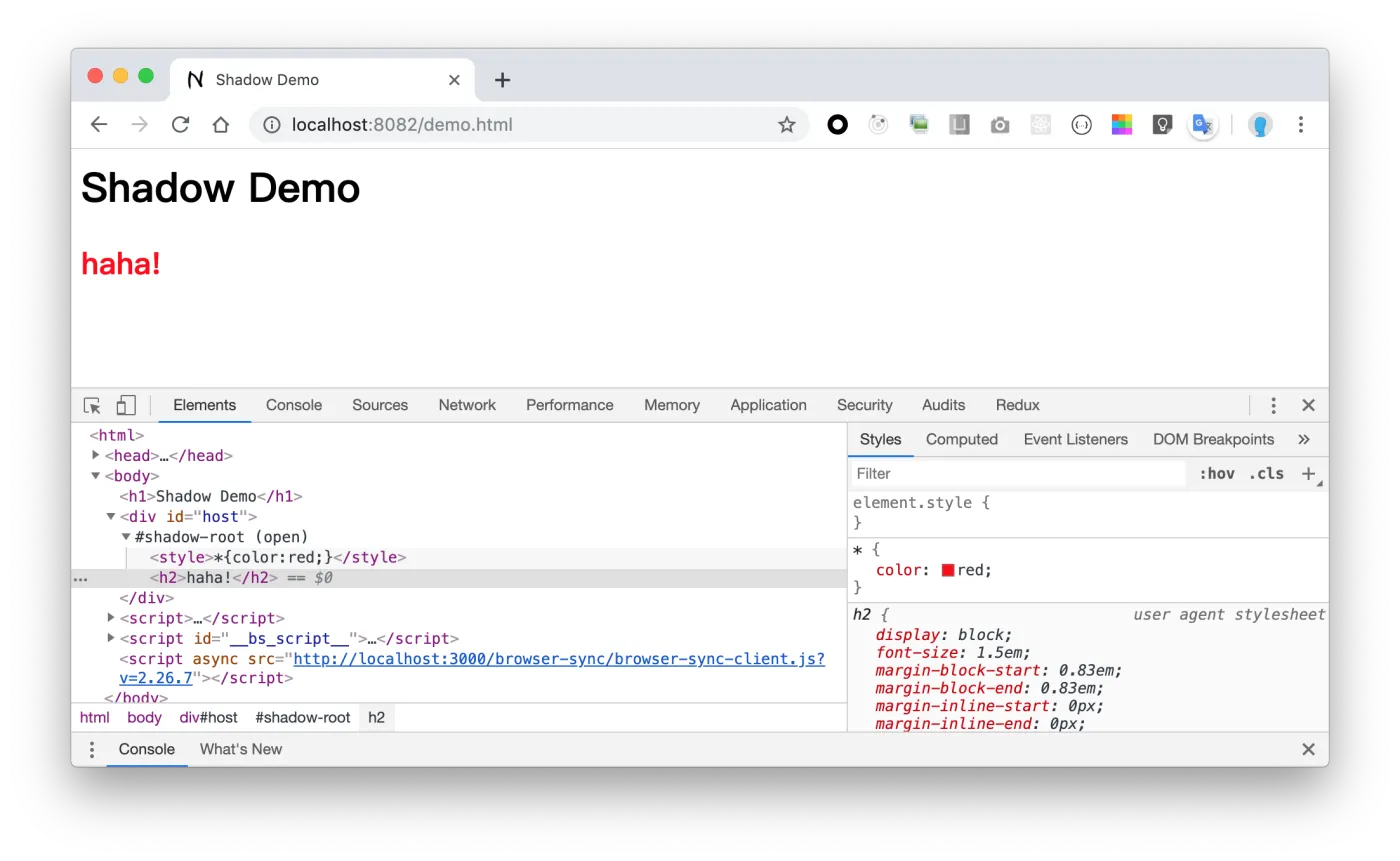Open the Google Translate extension icon
This screenshot has width=1400, height=861.
[x=1203, y=125]
